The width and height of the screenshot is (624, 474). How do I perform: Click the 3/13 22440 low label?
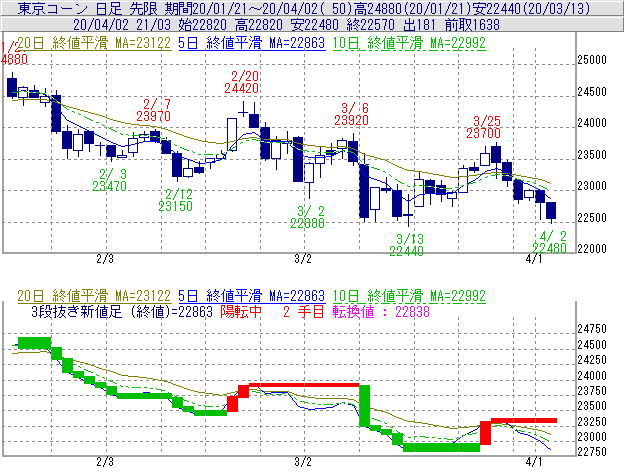point(407,245)
